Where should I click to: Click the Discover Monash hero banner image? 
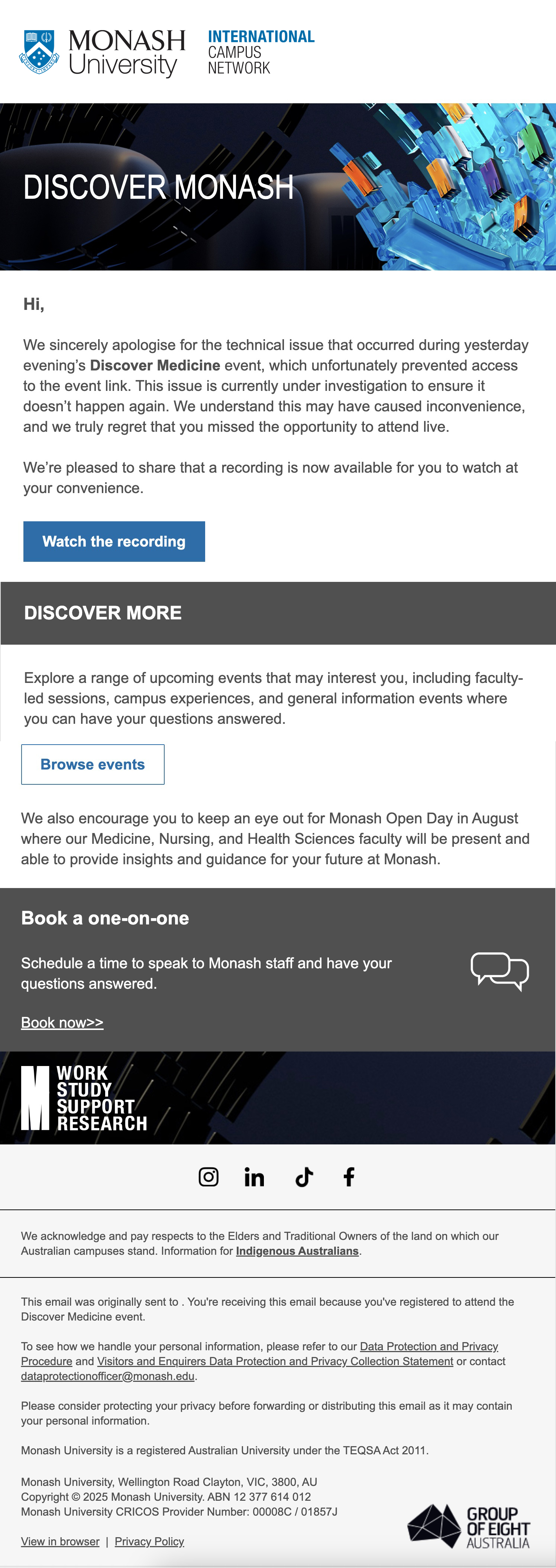pos(278,187)
